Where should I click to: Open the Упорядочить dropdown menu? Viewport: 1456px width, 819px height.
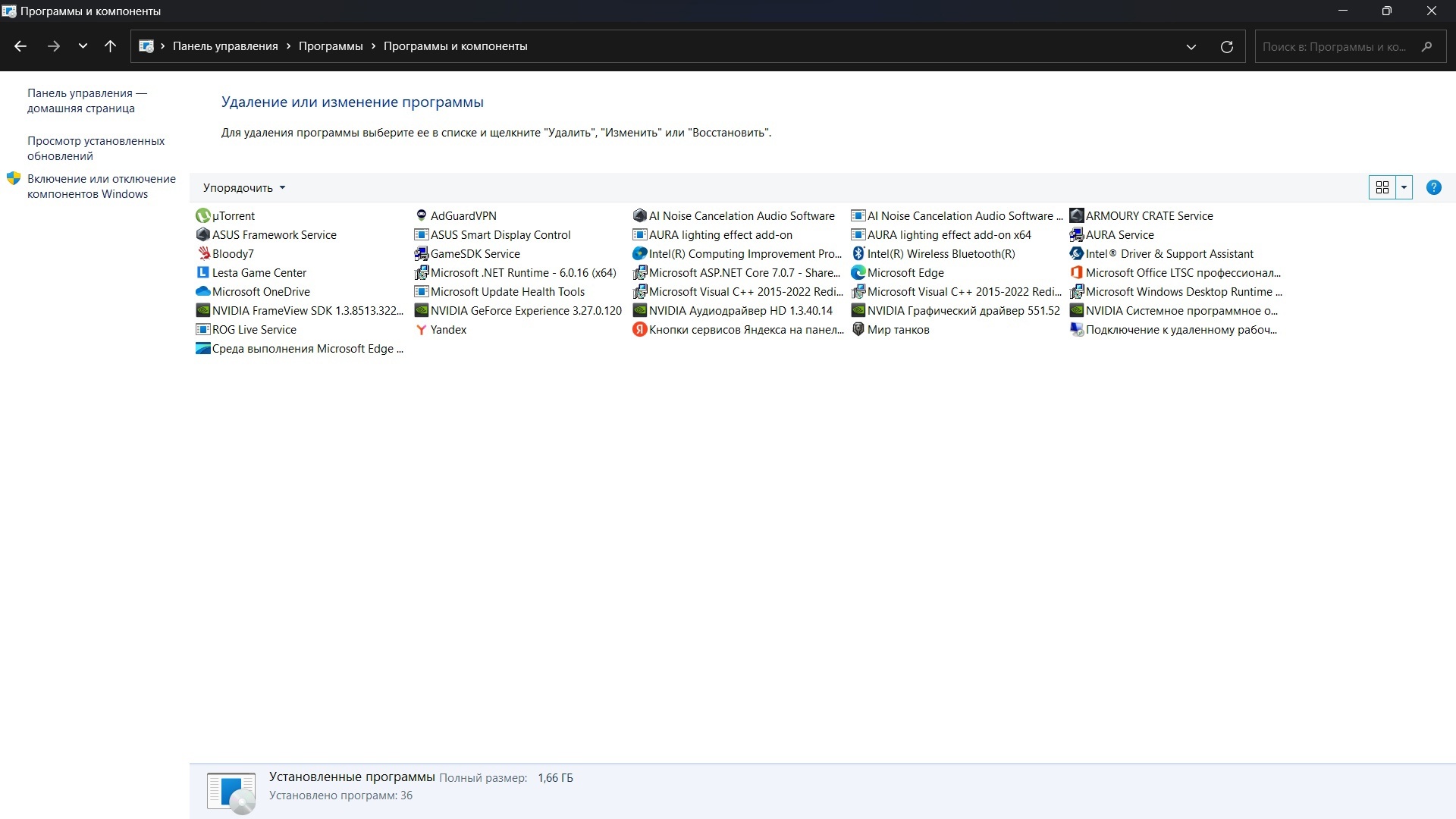click(x=244, y=188)
